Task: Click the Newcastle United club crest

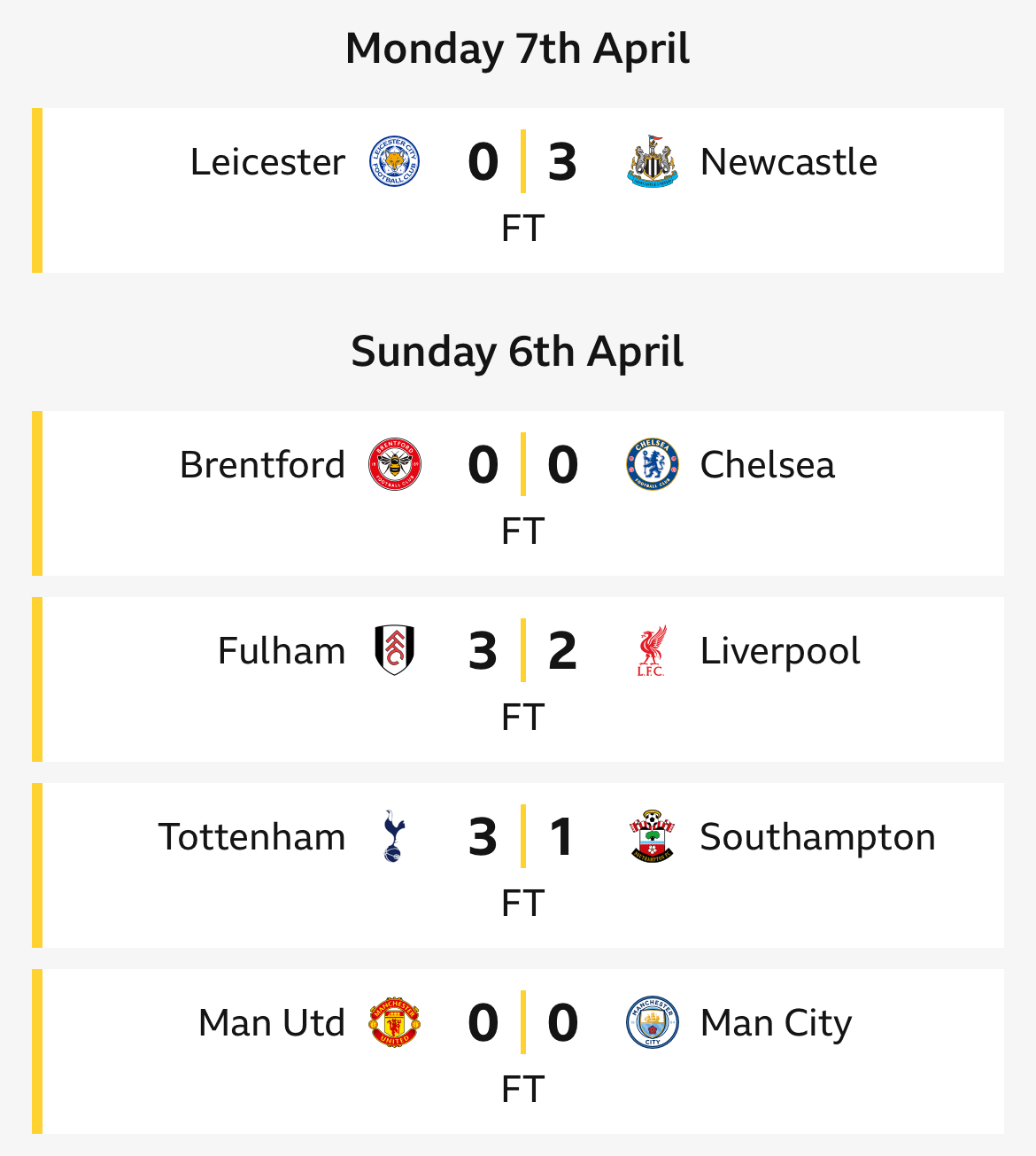Action: pyautogui.click(x=653, y=161)
